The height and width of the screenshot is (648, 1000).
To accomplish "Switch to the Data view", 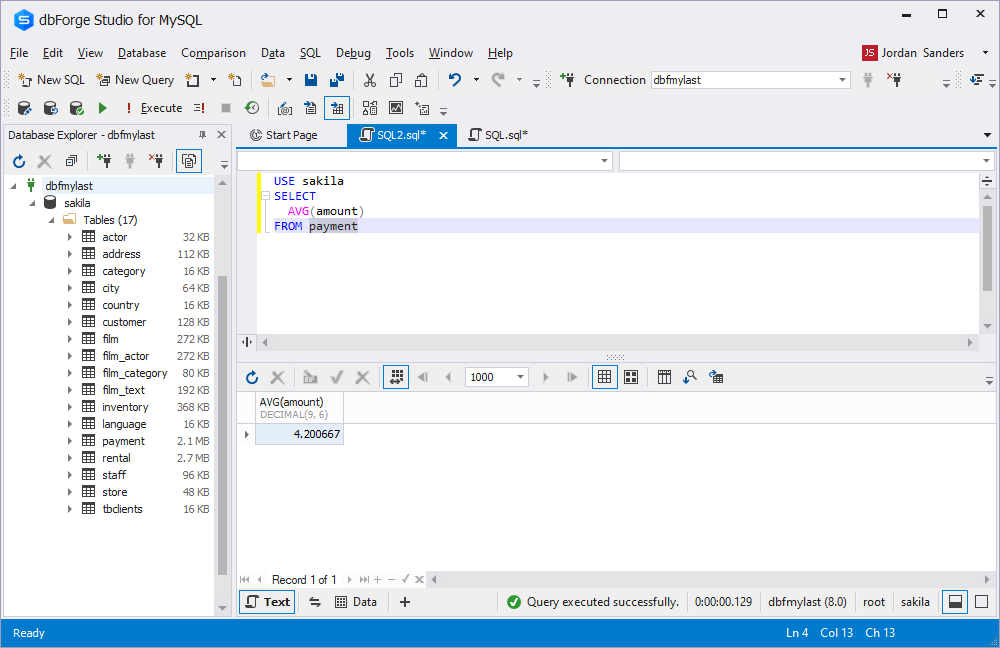I will pos(356,601).
